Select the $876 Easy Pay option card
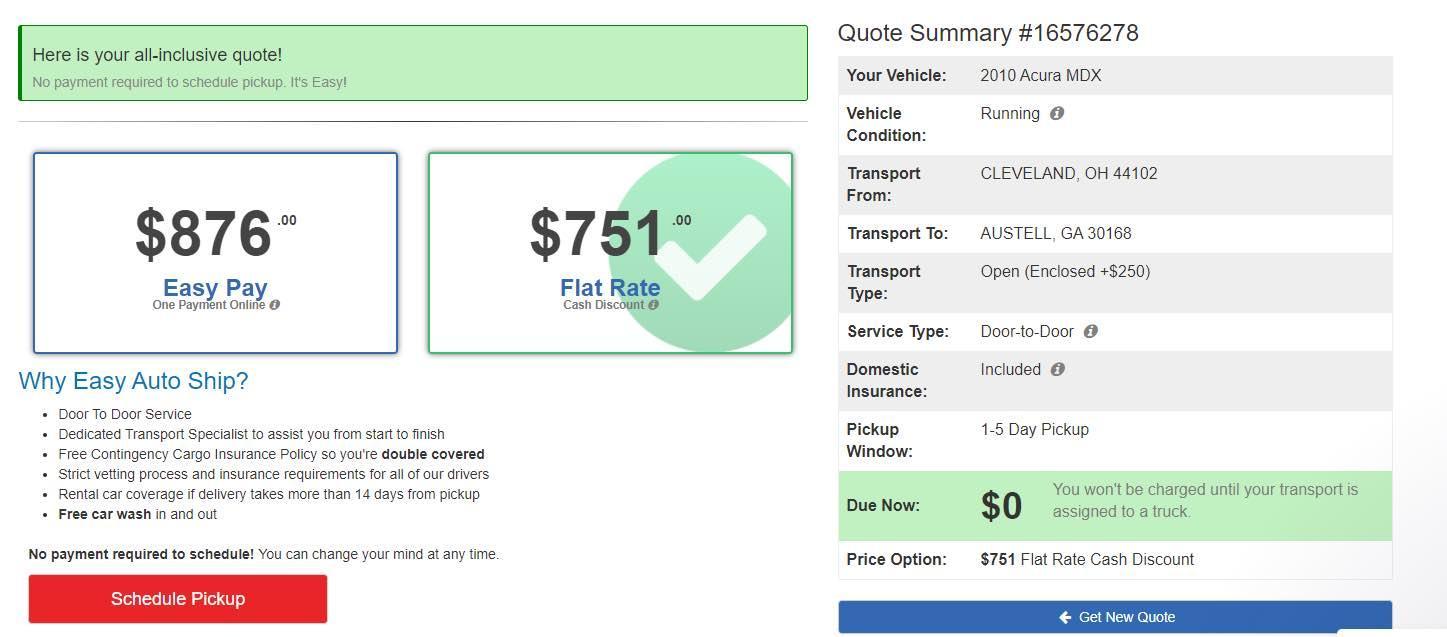 [x=215, y=253]
